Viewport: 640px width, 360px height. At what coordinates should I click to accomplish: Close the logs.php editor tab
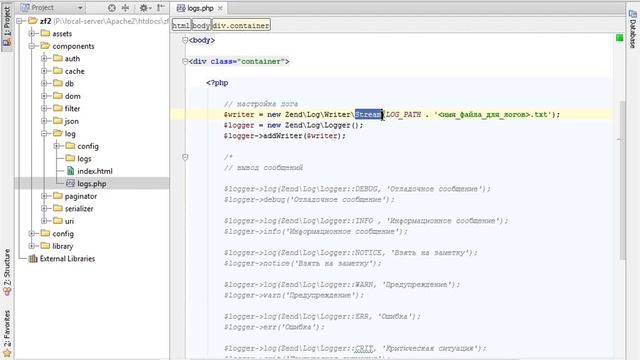tap(220, 8)
